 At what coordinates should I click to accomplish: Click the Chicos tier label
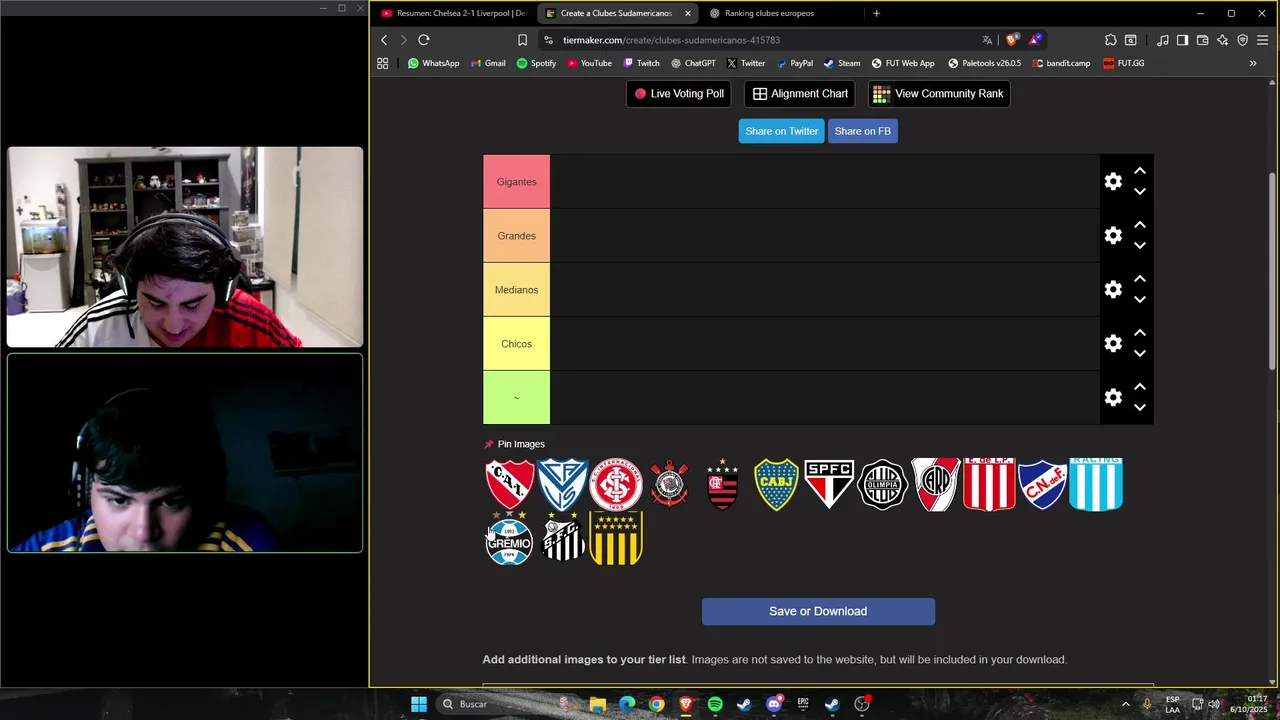point(516,344)
